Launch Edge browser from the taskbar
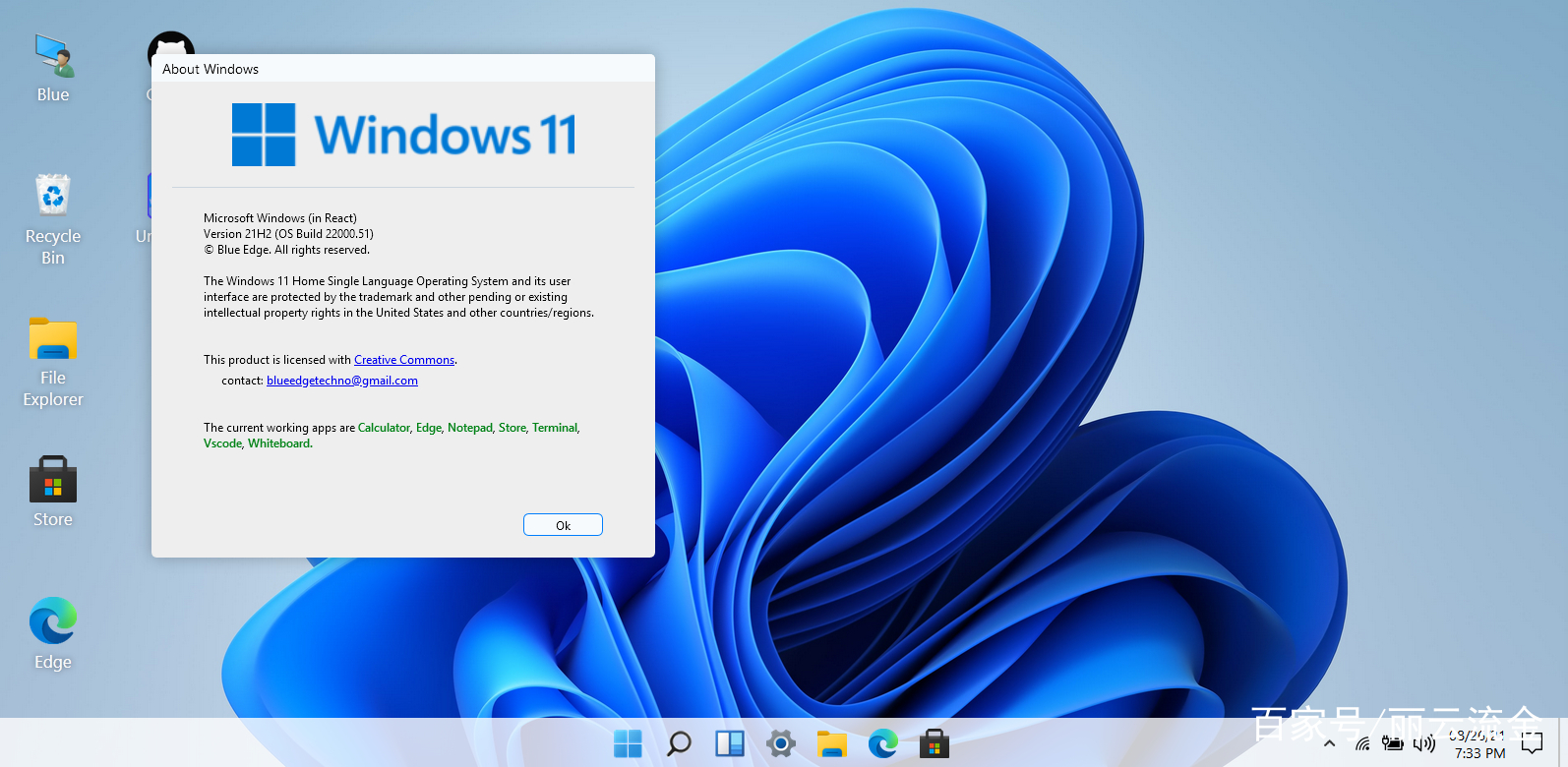The width and height of the screenshot is (1568, 767). pos(883,744)
